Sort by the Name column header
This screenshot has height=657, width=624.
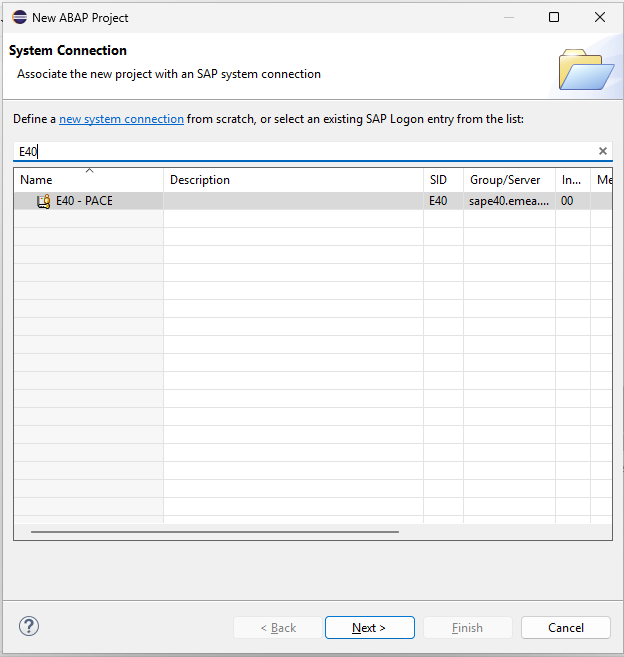(88, 180)
